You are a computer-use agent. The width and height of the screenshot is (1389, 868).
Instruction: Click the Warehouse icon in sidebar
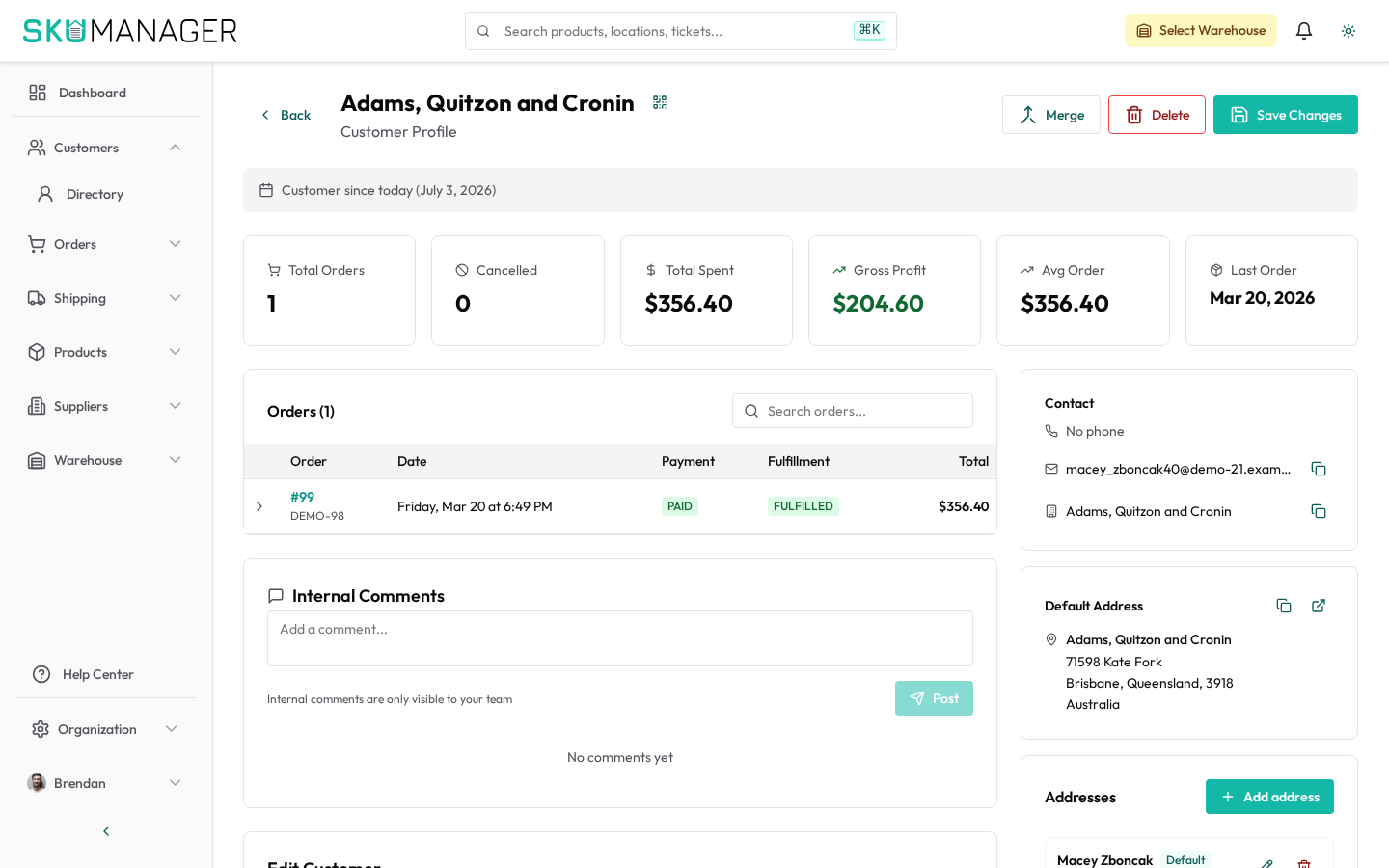tap(37, 460)
